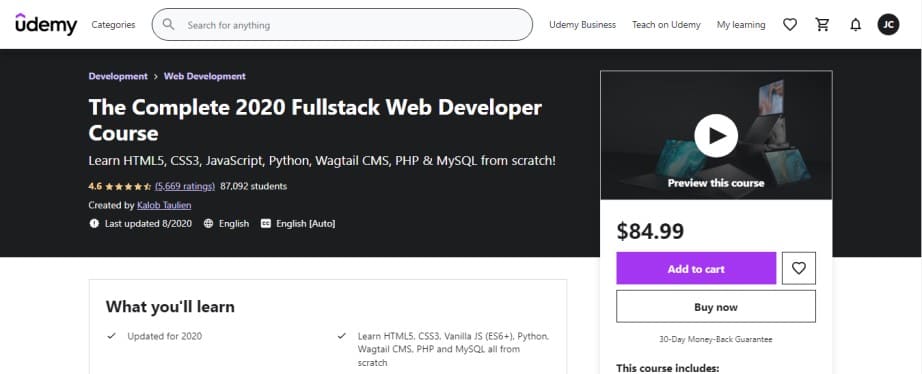Click the Updated for 2020 item

165,336
